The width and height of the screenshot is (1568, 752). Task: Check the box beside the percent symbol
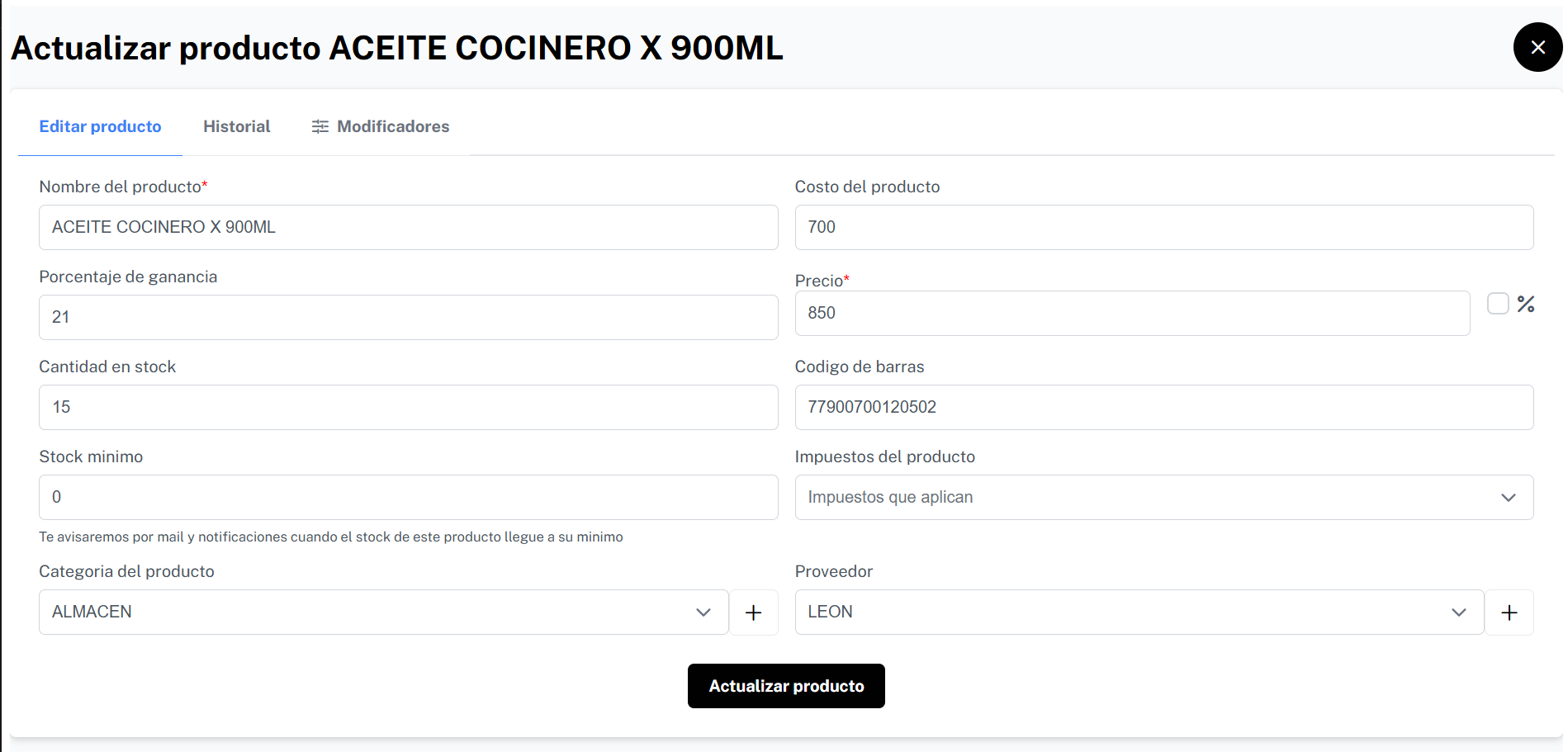tap(1497, 304)
